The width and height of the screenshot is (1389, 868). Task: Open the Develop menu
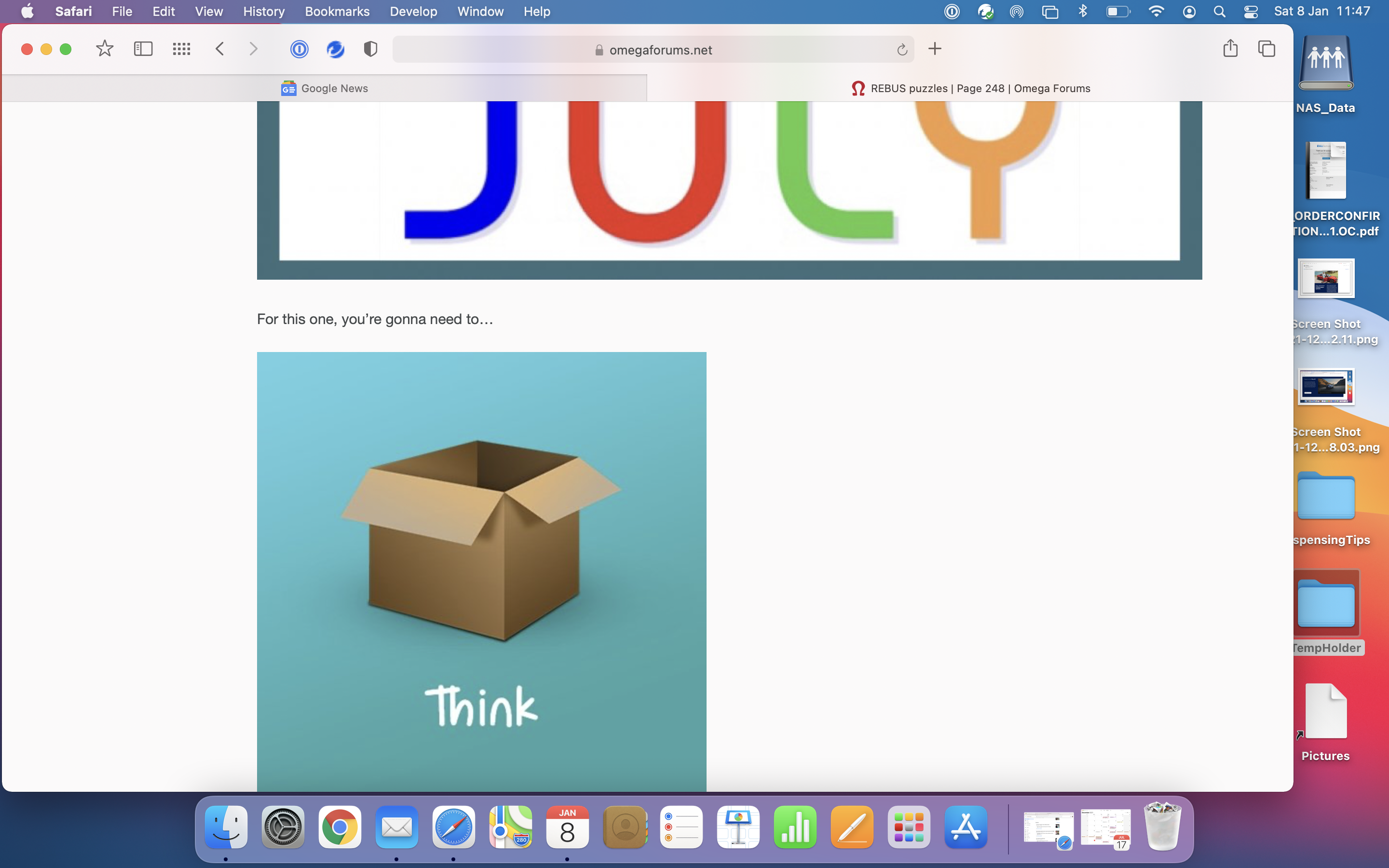[x=413, y=12]
